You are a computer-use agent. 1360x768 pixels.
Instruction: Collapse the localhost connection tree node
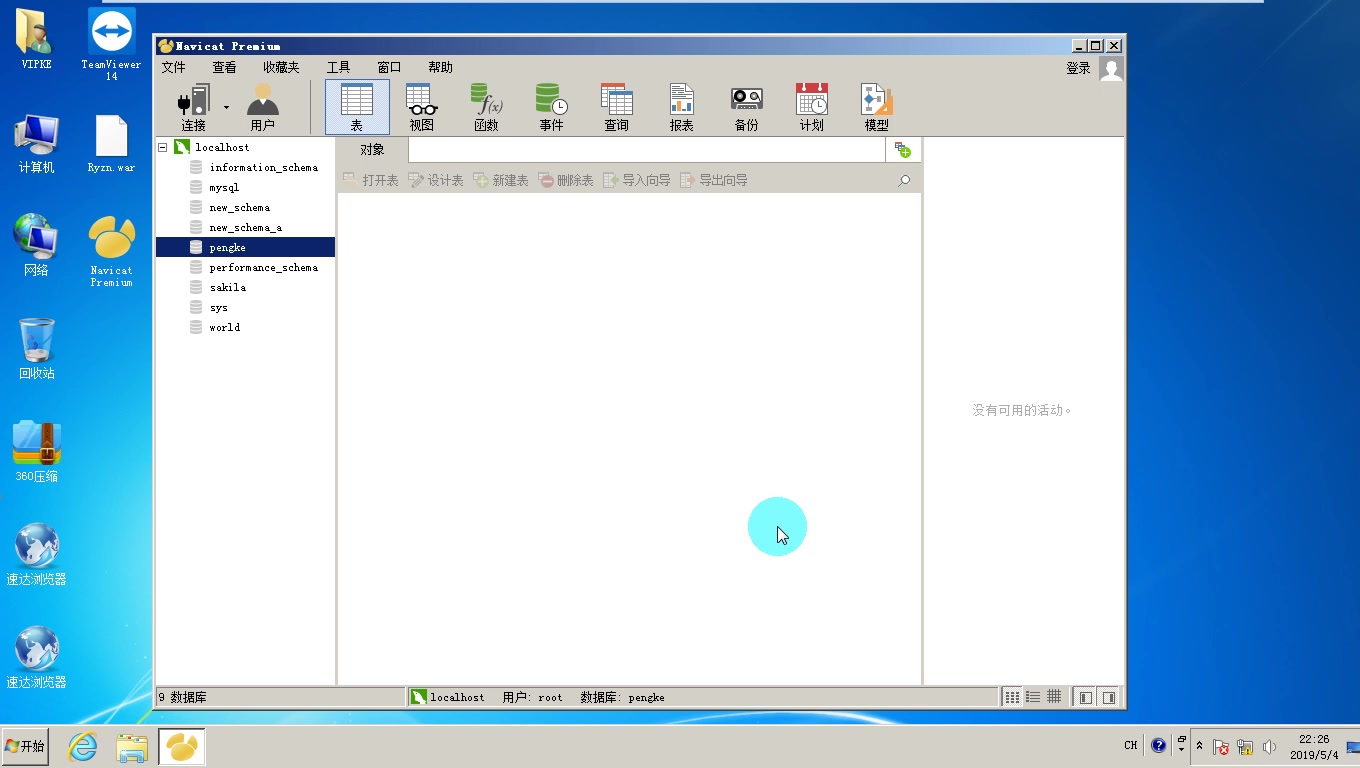(x=163, y=147)
